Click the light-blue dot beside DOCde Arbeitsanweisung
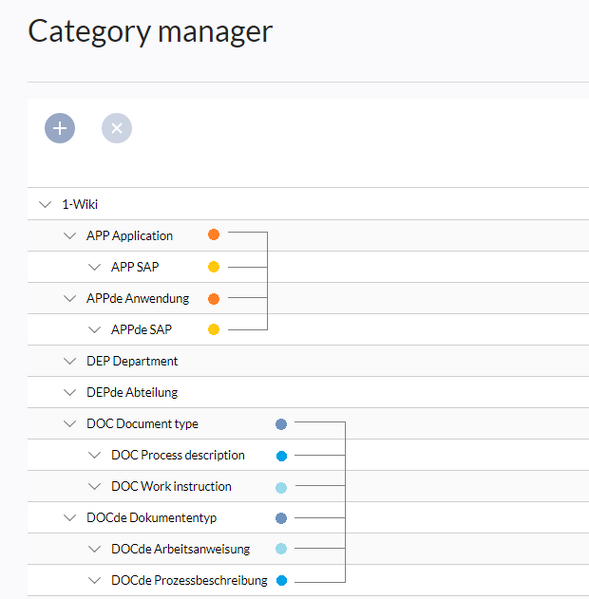This screenshot has width=589, height=599. 281,549
